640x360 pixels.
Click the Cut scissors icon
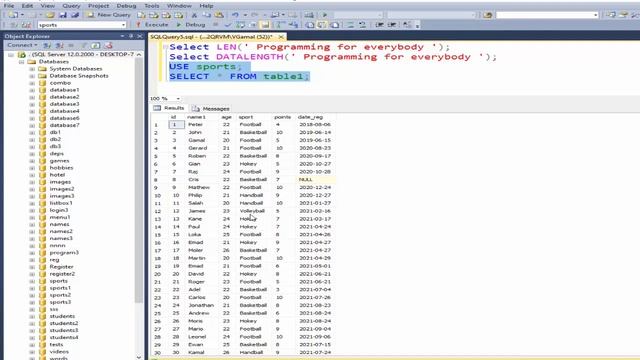[x=194, y=15]
